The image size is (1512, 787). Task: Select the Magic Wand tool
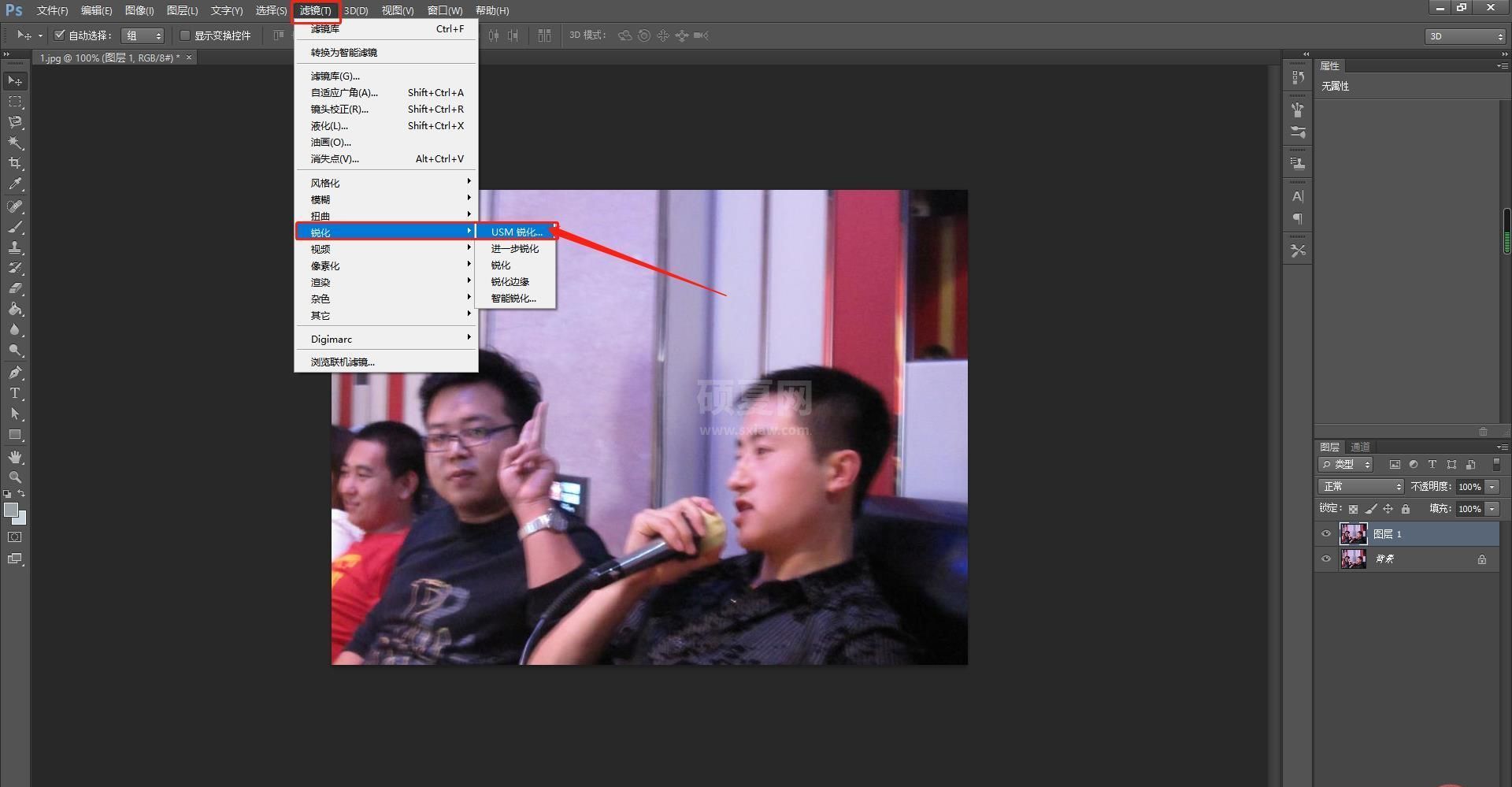[x=15, y=143]
